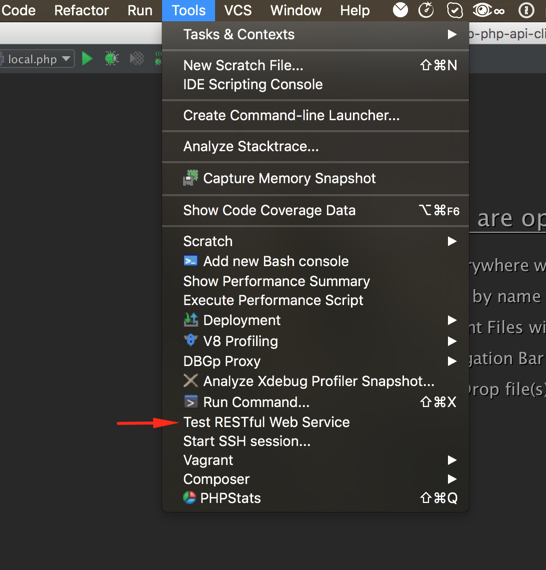
Task: Click the green Debug bug icon
Action: click(112, 59)
